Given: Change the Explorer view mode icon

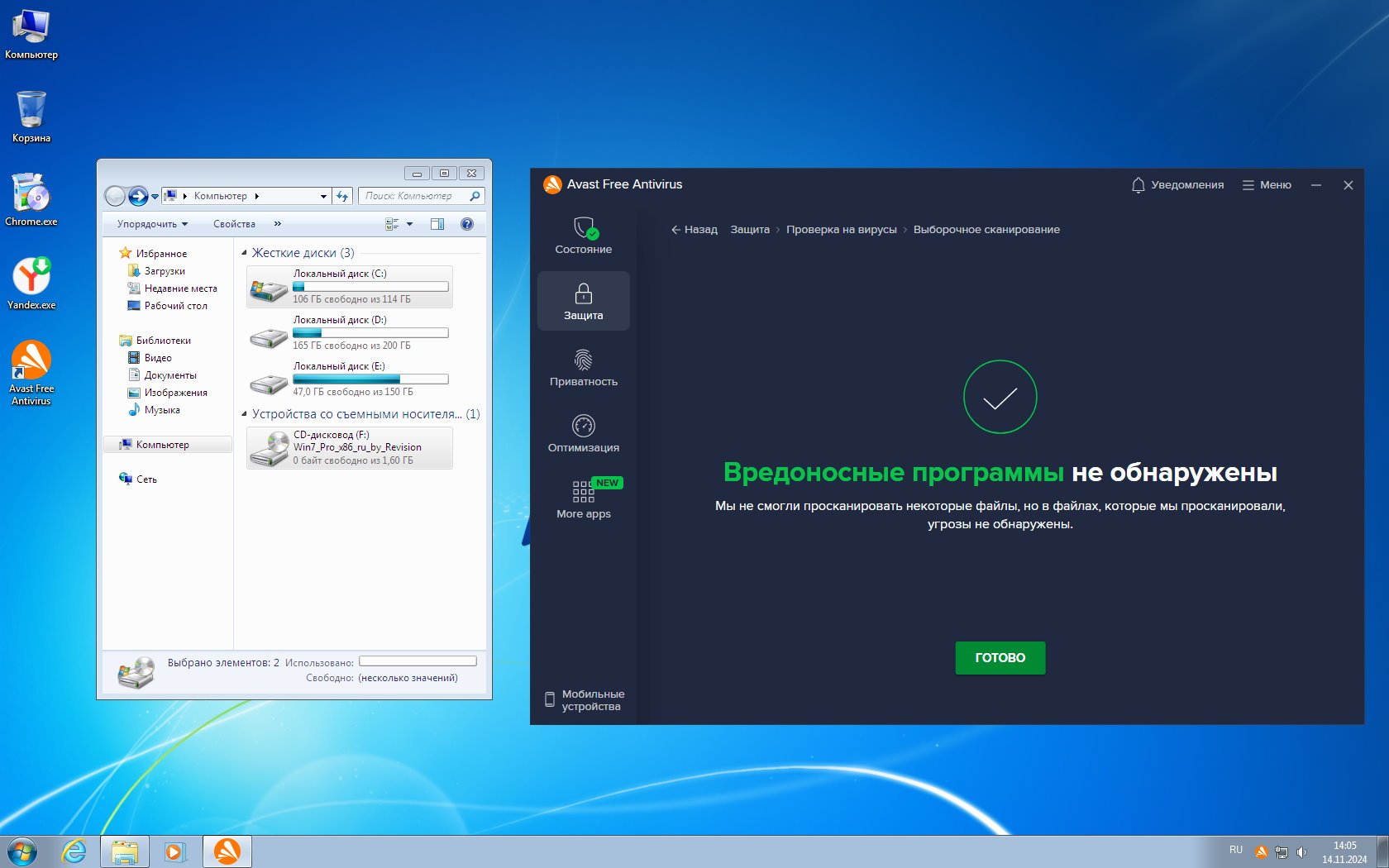Looking at the screenshot, I should click(392, 224).
